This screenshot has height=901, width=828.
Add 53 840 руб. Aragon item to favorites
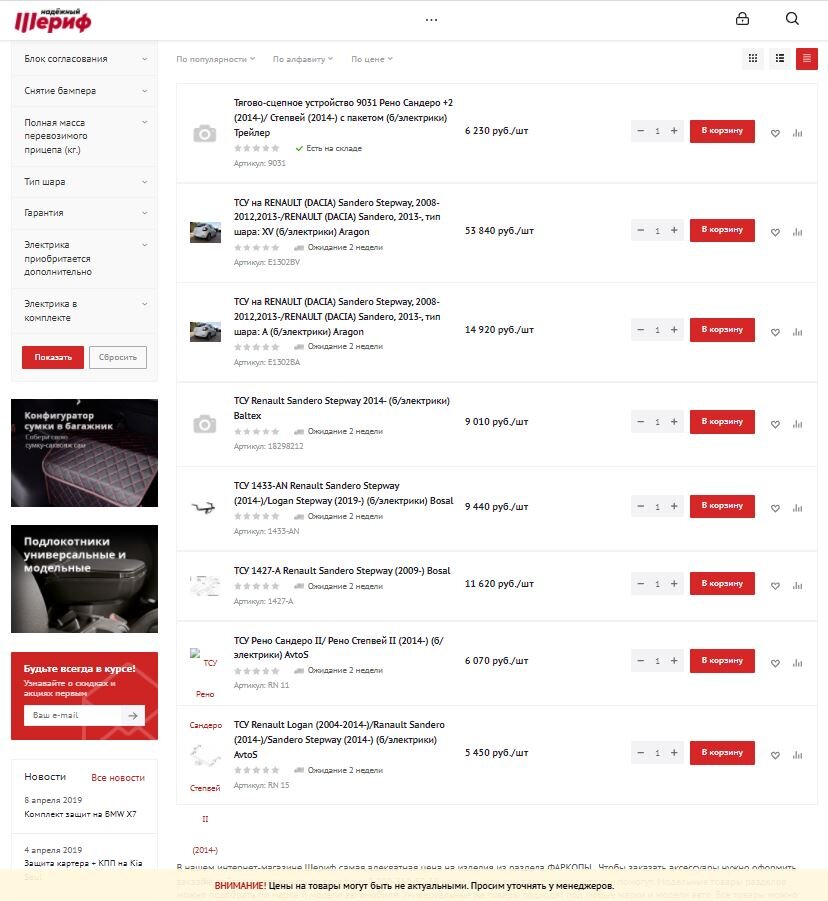tap(775, 233)
